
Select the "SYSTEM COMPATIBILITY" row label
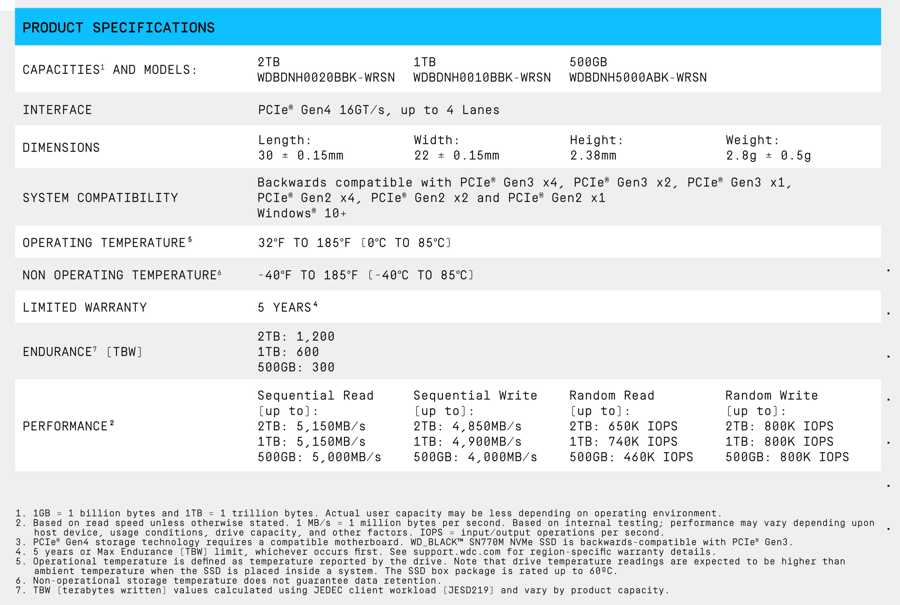(x=100, y=197)
